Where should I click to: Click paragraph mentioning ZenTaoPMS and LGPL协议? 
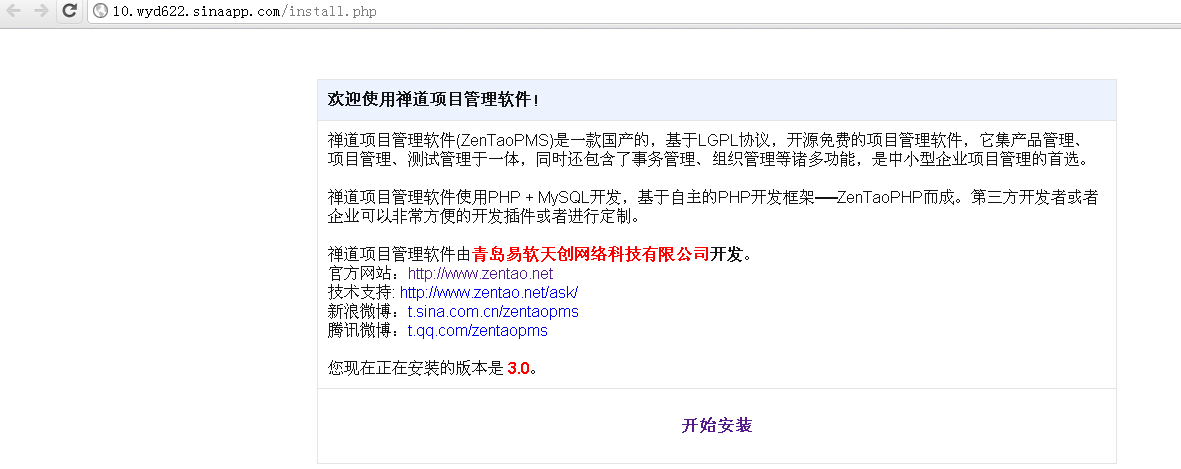point(708,150)
